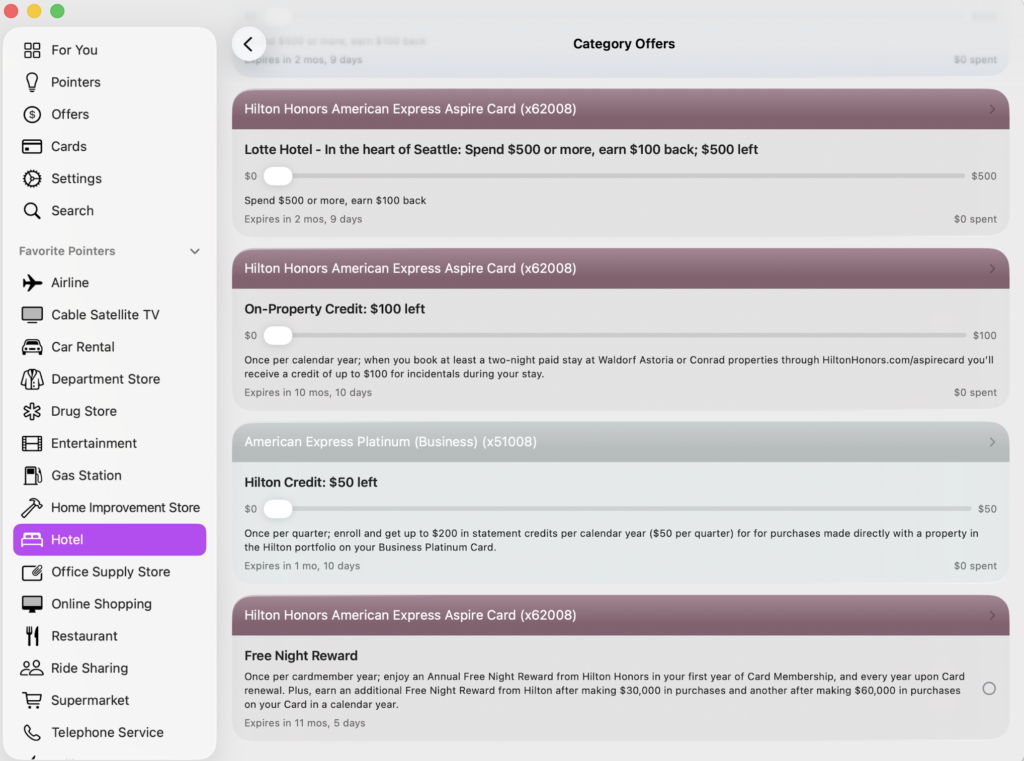Select the Pointers lightbulb icon
Viewport: 1024px width, 761px height.
[32, 82]
